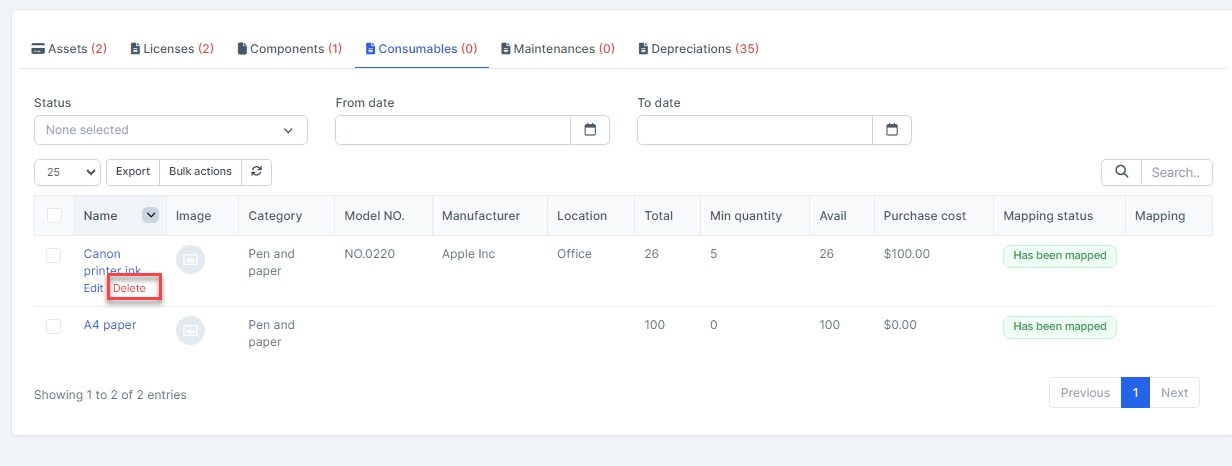This screenshot has width=1232, height=466.
Task: Click Delete under Canon printer ink
Action: [x=129, y=288]
